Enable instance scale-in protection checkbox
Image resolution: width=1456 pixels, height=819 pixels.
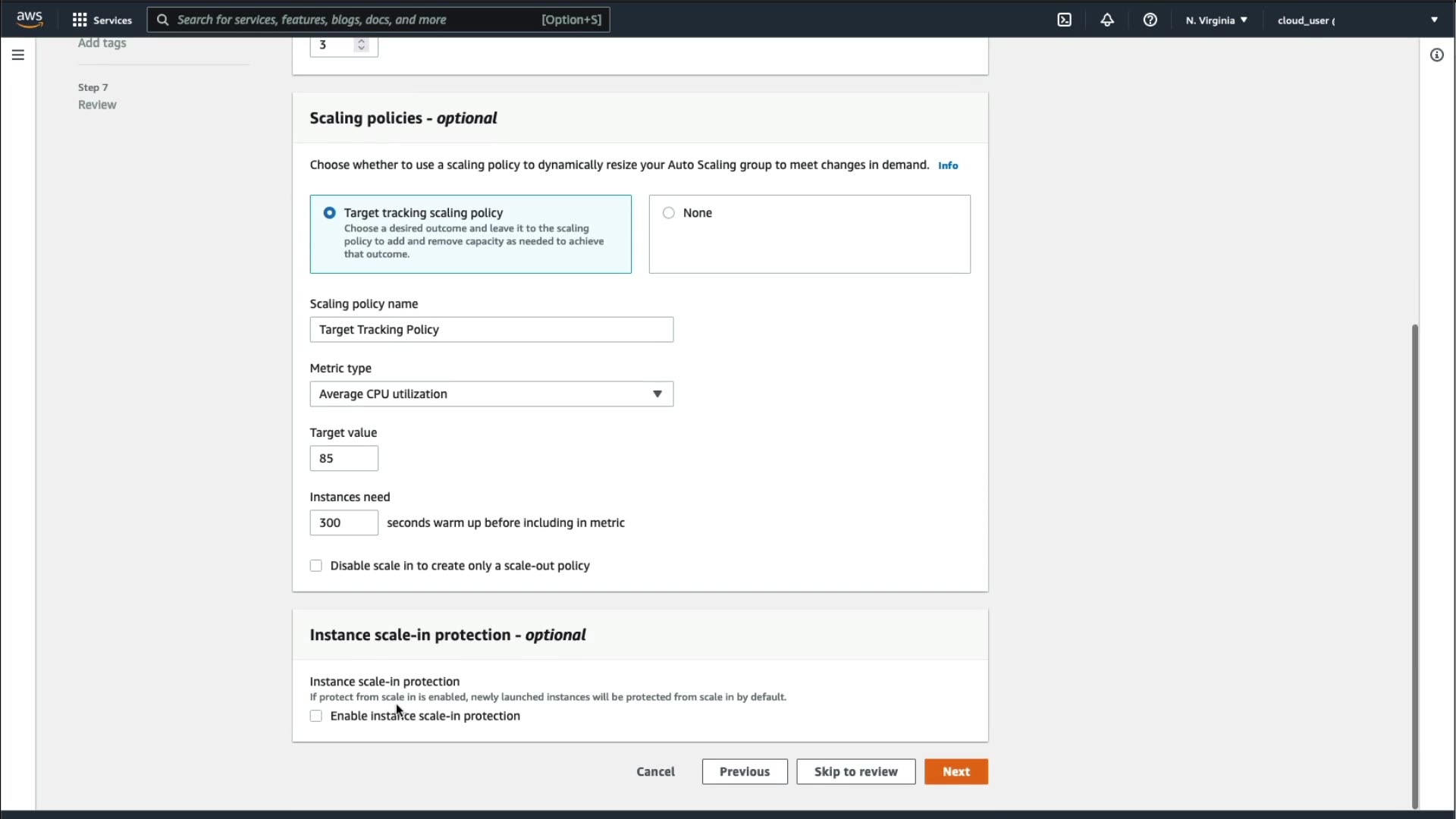click(x=316, y=716)
